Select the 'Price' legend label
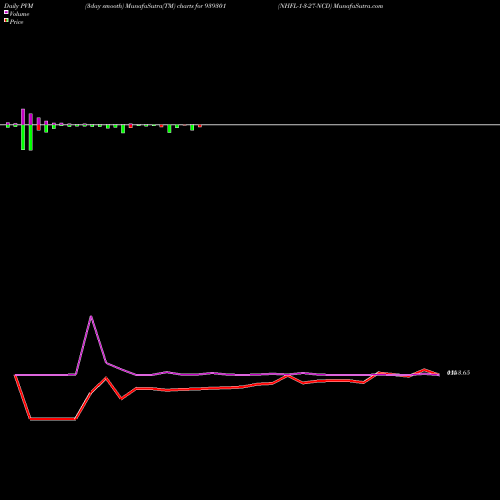This screenshot has height=500, width=500. [x=16, y=22]
